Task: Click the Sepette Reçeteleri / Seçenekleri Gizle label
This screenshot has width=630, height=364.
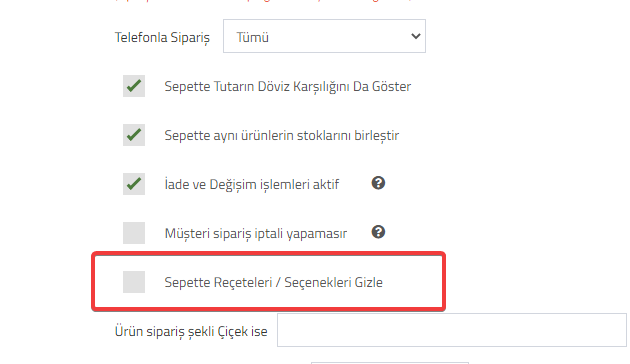Action: (x=273, y=282)
